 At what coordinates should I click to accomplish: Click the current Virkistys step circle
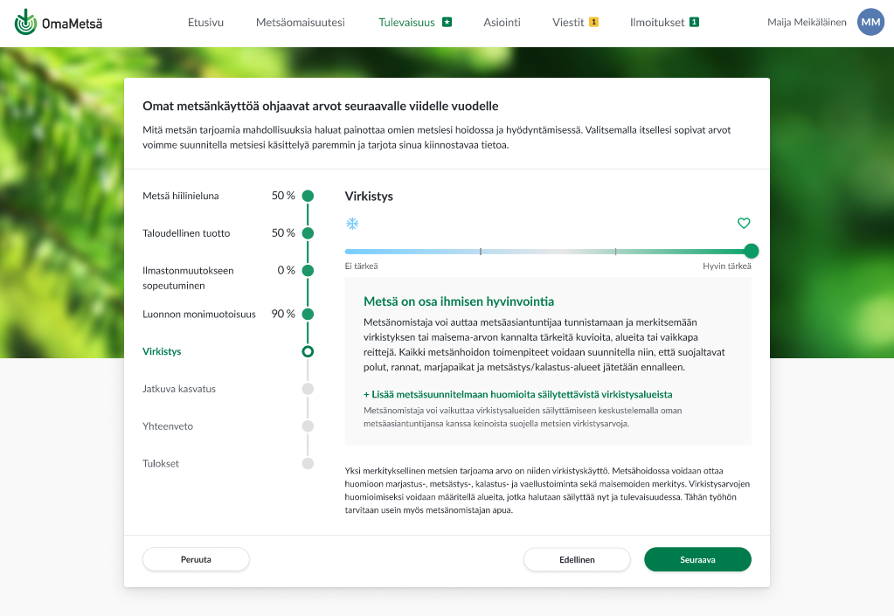308,351
